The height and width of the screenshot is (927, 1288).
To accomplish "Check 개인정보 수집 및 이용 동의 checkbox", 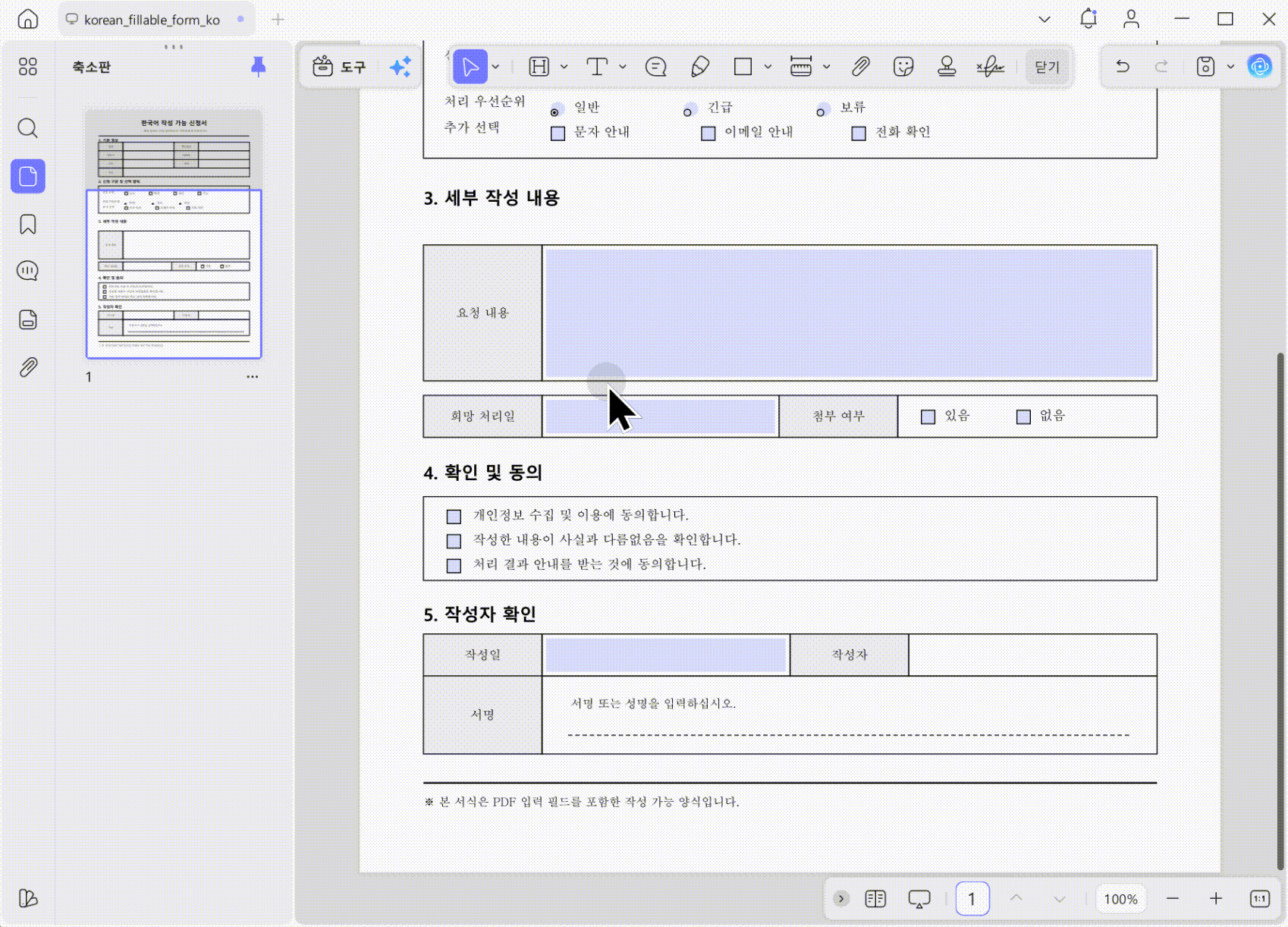I will pos(454,517).
